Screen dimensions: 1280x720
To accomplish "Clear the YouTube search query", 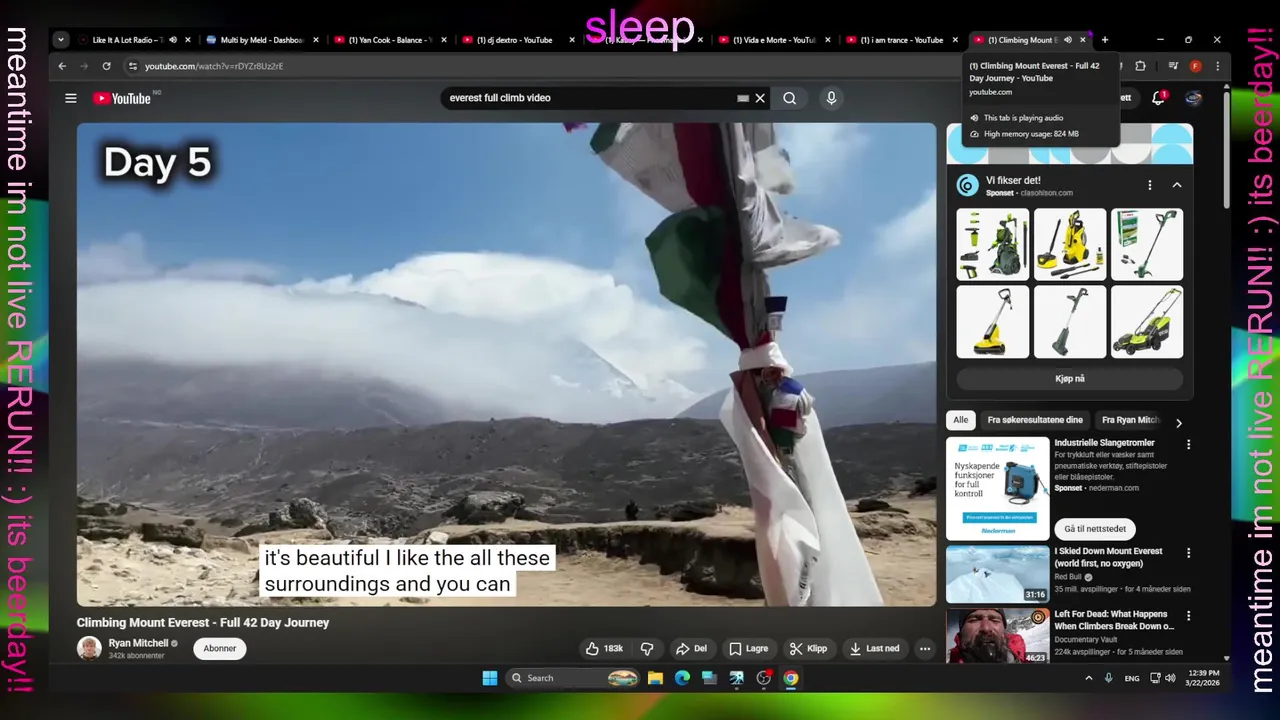I will coord(760,98).
